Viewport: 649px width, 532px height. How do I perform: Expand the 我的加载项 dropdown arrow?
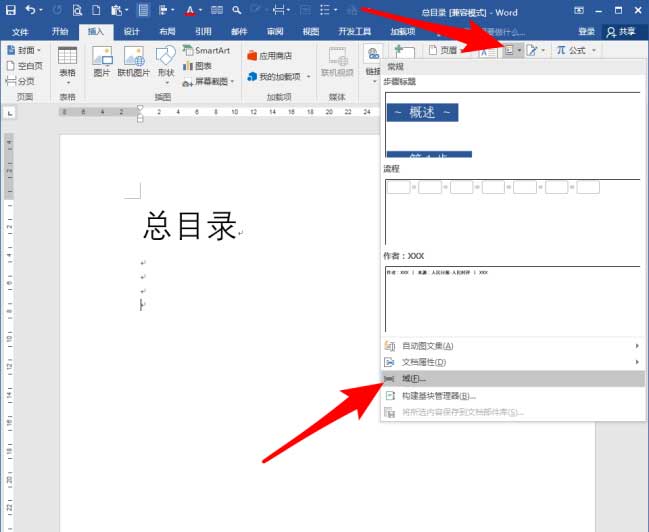pyautogui.click(x=308, y=77)
